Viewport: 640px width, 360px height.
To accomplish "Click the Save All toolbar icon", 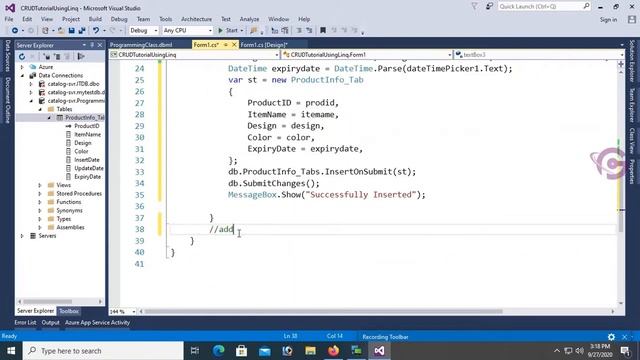I will point(82,31).
